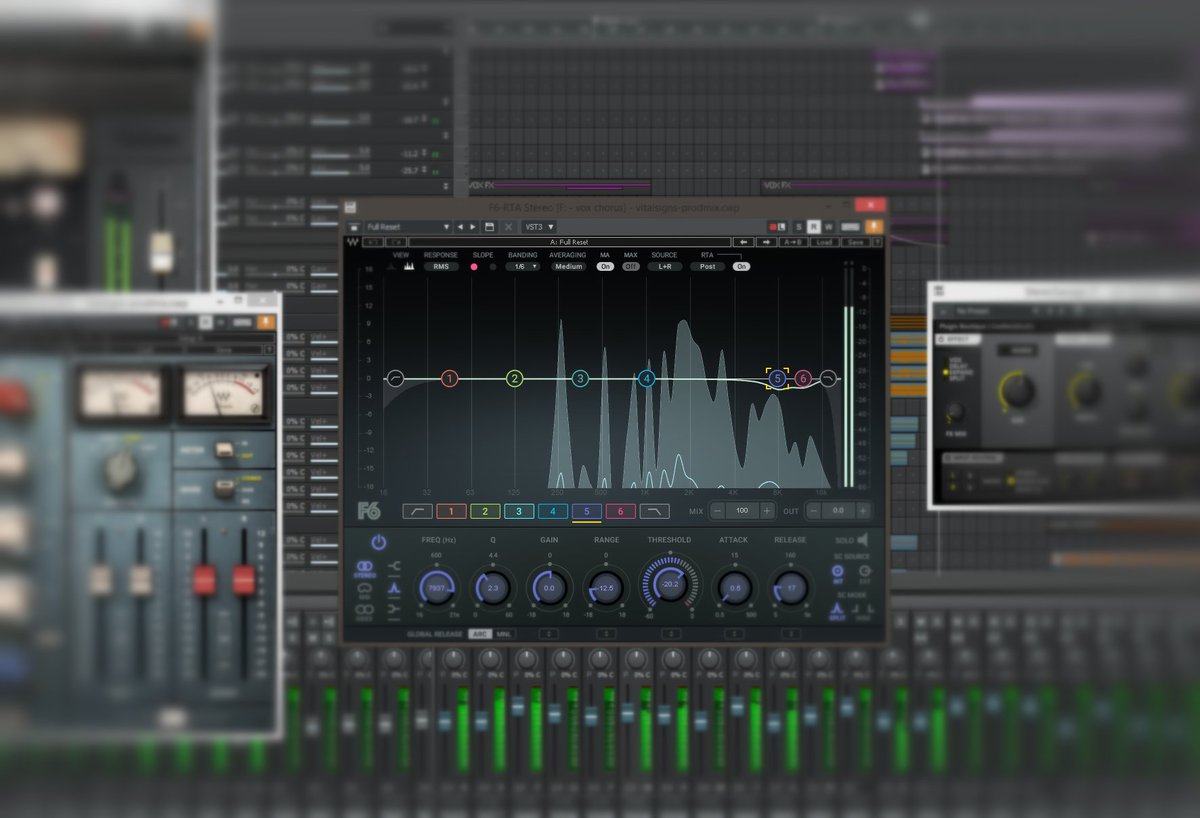Image resolution: width=1200 pixels, height=818 pixels.
Task: Toggle RTA On switch
Action: click(x=741, y=266)
